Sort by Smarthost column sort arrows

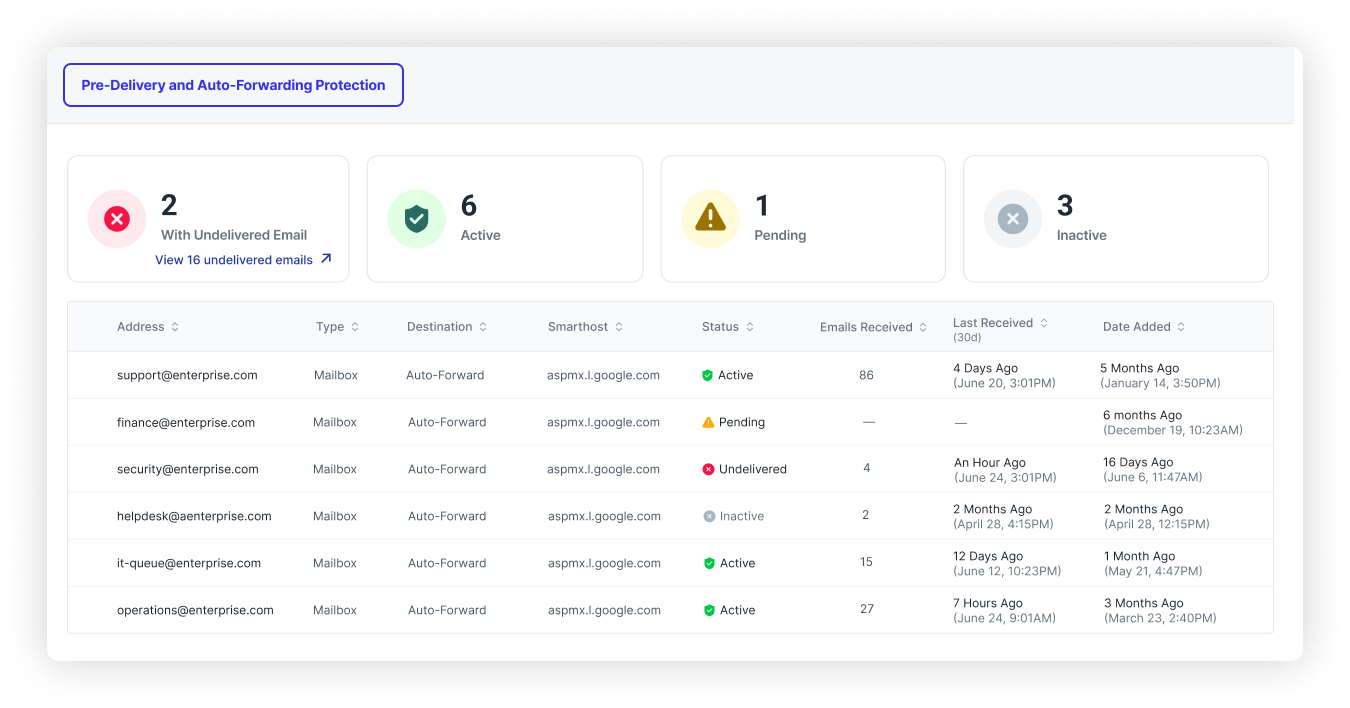coord(619,327)
